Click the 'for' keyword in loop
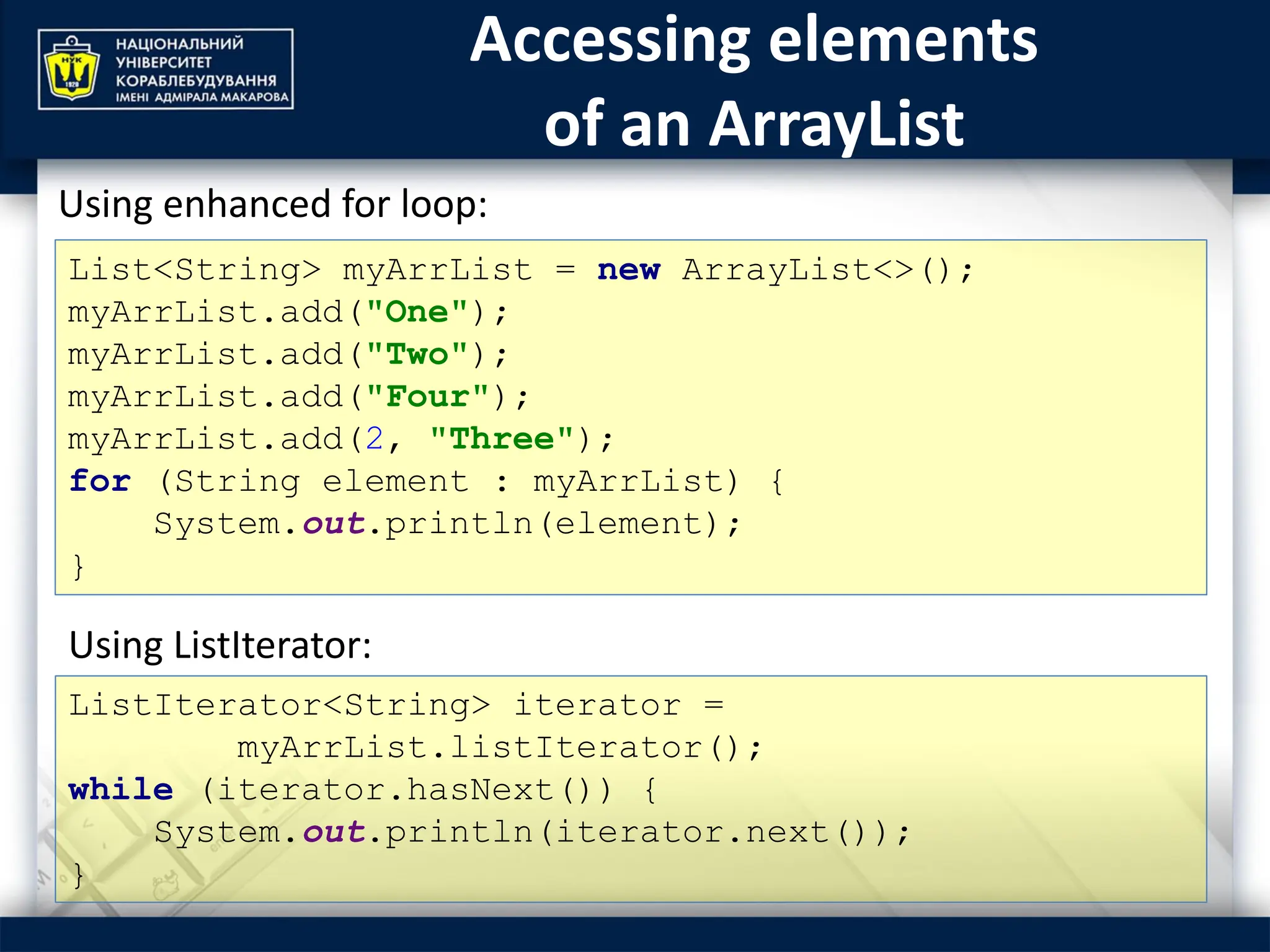This screenshot has height=952, width=1270. click(x=100, y=482)
